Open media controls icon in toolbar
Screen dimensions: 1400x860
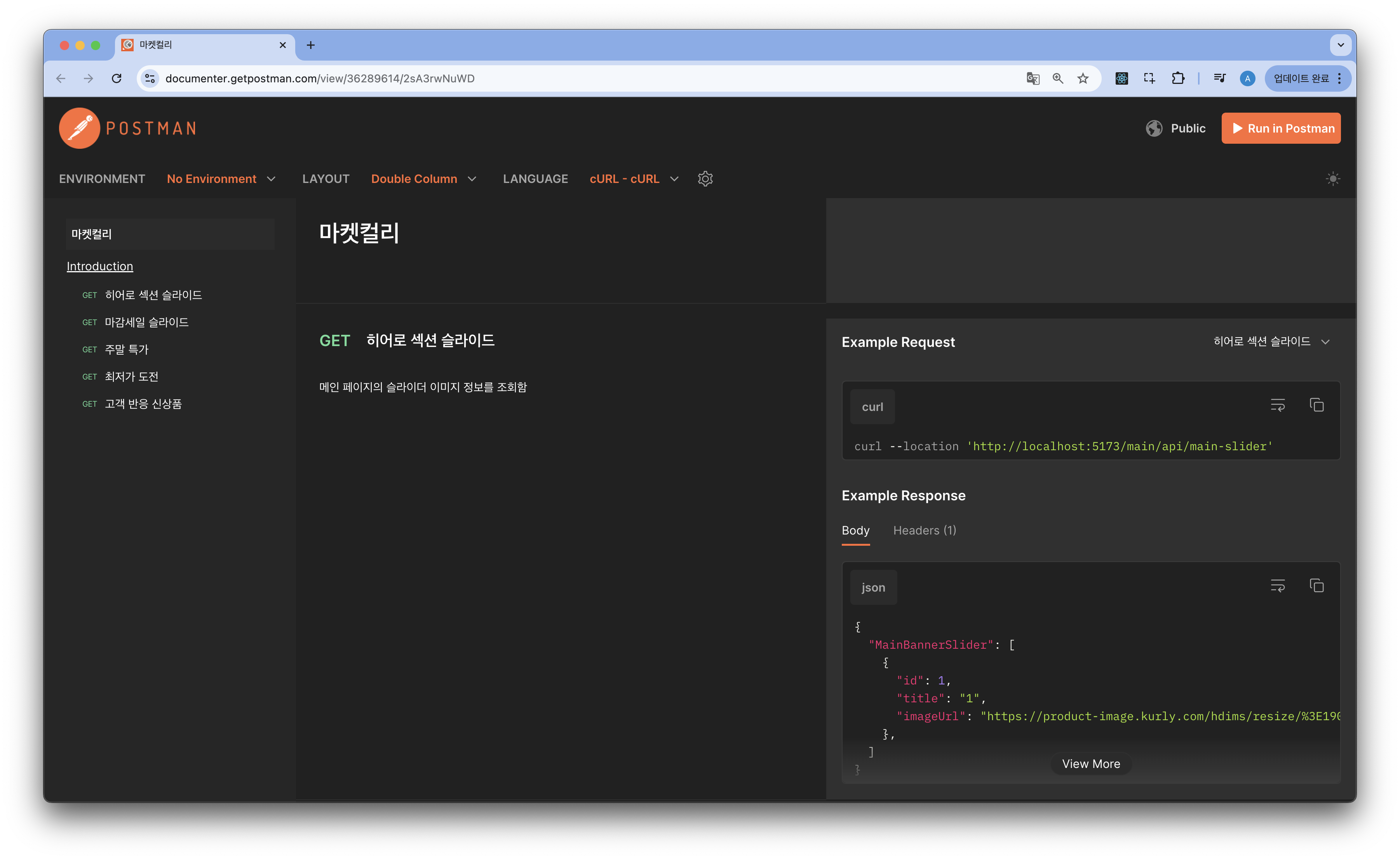pyautogui.click(x=1219, y=78)
